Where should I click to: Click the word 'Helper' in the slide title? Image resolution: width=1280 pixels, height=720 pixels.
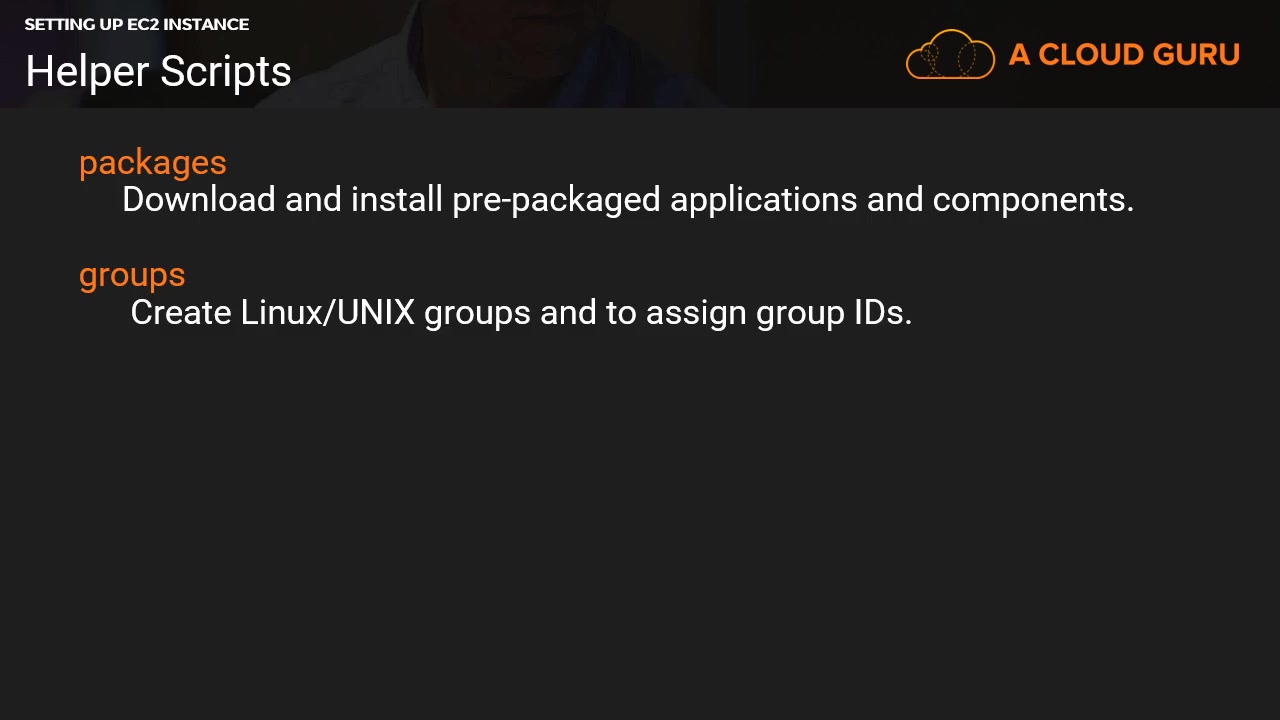click(x=87, y=72)
